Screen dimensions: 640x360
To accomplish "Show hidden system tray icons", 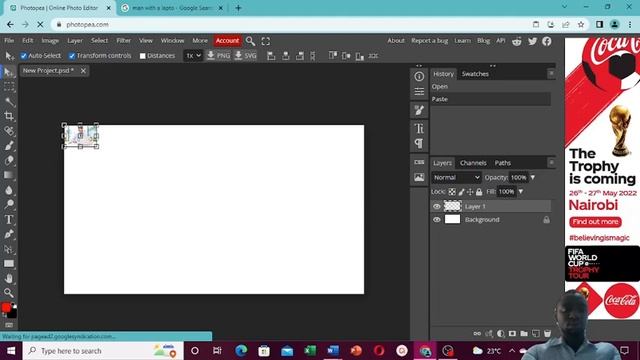I will click(x=512, y=351).
